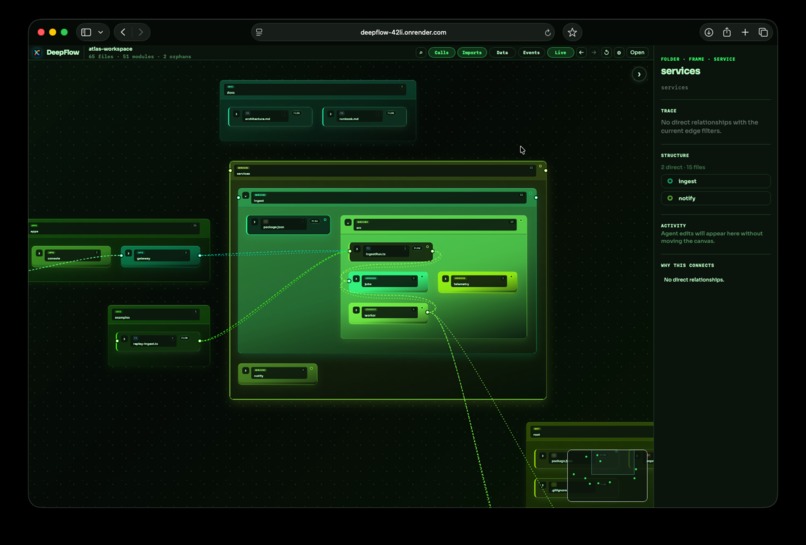Viewport: 806px width, 545px height.
Task: Click the right port of ingest frame
Action: (536, 197)
